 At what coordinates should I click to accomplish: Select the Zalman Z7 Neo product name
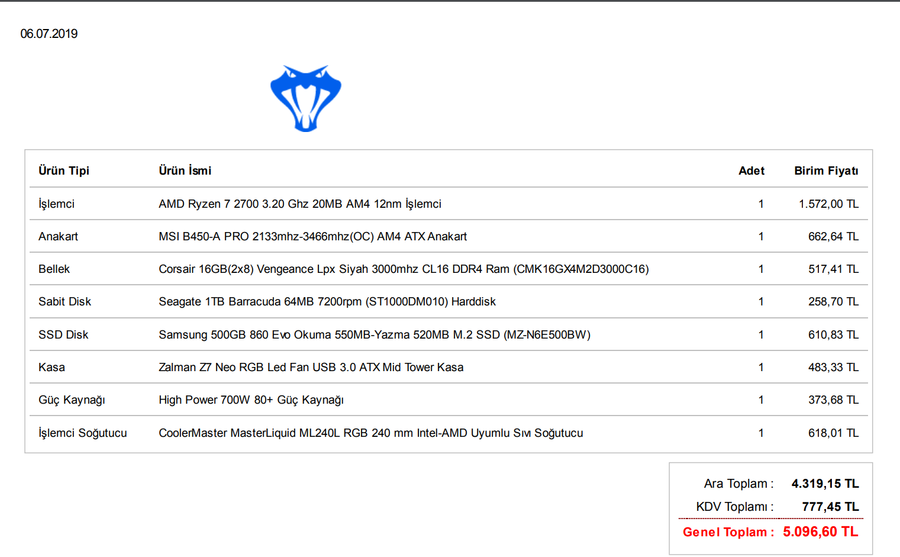[311, 368]
